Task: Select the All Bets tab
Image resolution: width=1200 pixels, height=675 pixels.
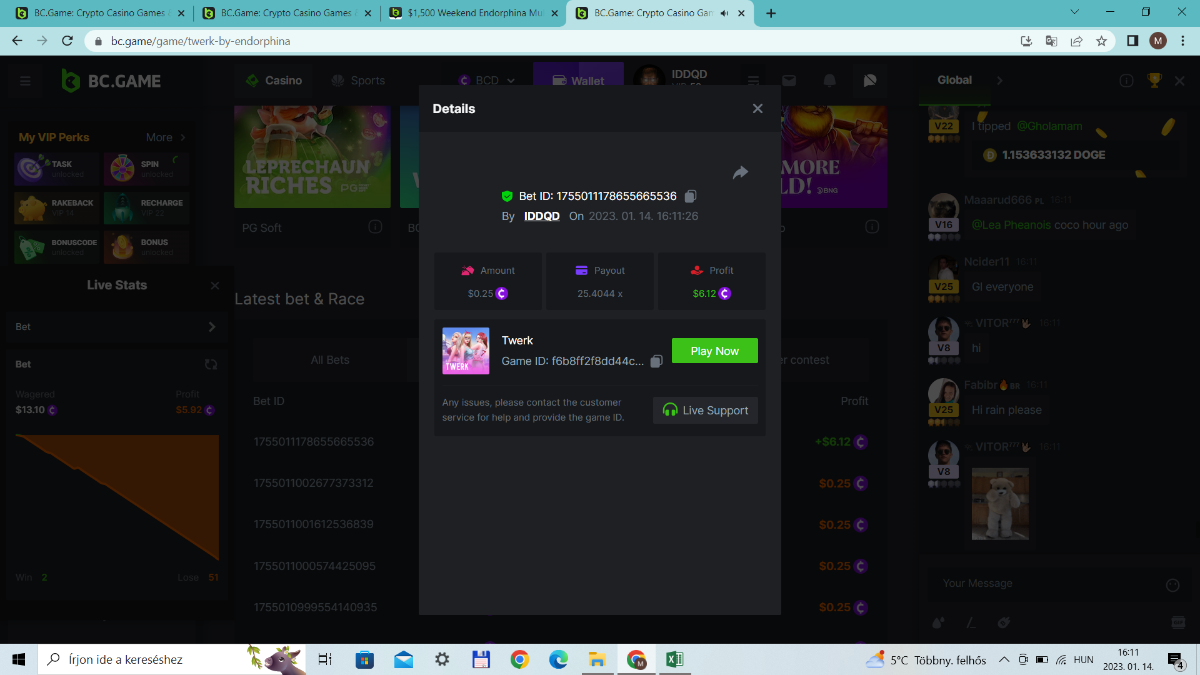Action: [x=330, y=360]
